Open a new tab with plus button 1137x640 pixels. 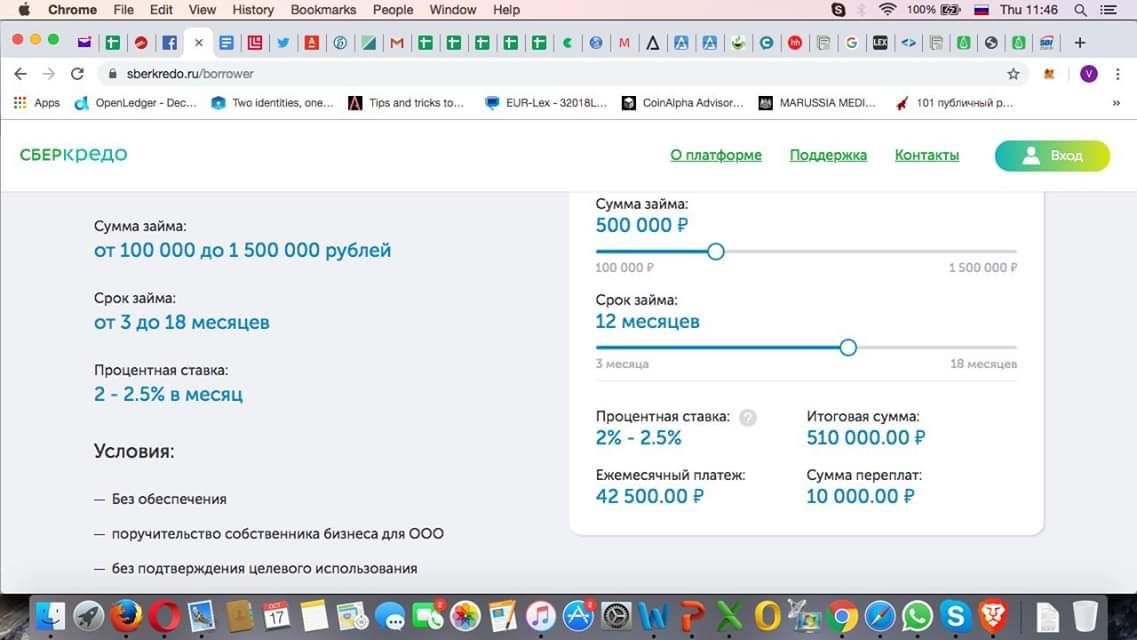click(x=1080, y=43)
